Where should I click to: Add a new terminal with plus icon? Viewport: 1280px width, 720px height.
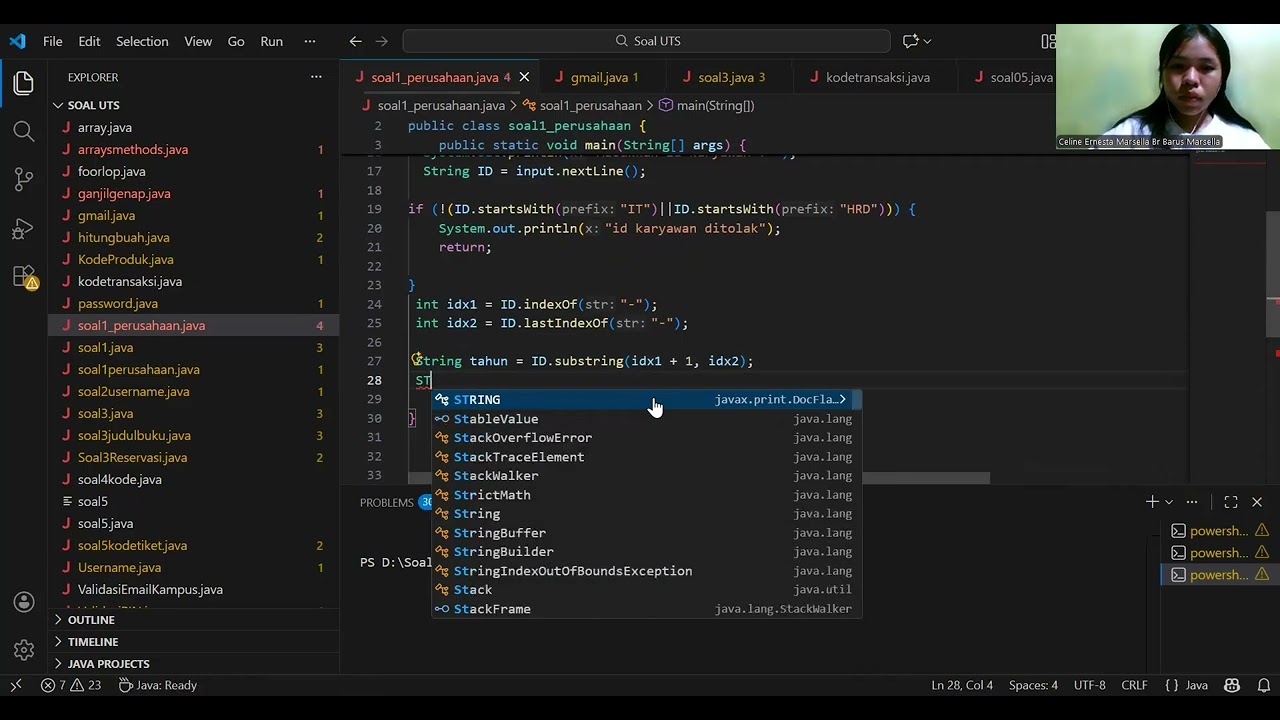coord(1152,502)
